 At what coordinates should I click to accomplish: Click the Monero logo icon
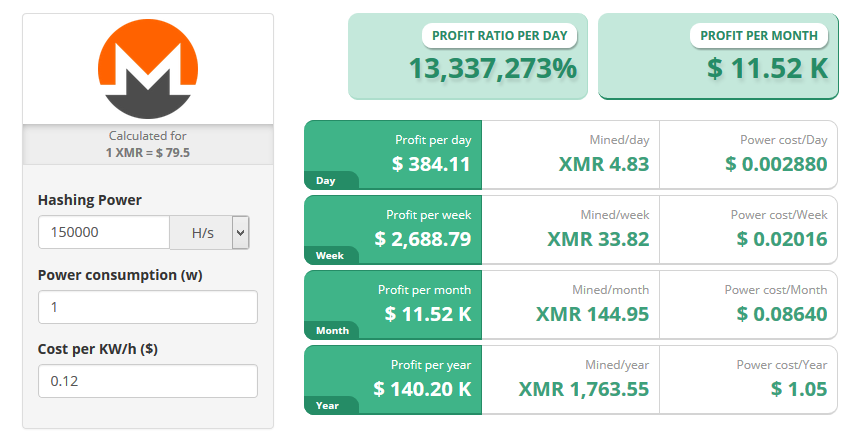click(147, 70)
